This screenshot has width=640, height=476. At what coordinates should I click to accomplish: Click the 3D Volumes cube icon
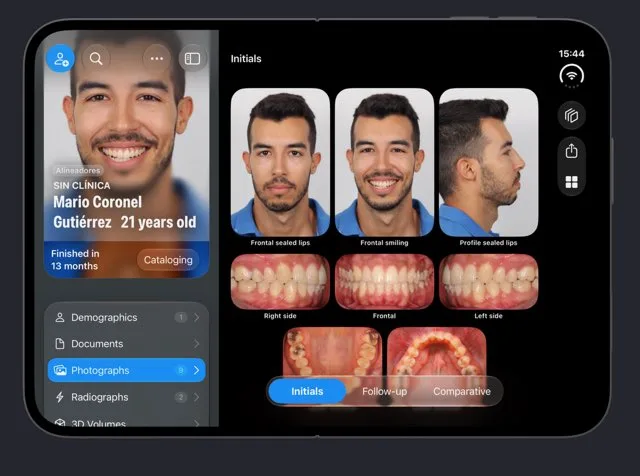point(60,423)
